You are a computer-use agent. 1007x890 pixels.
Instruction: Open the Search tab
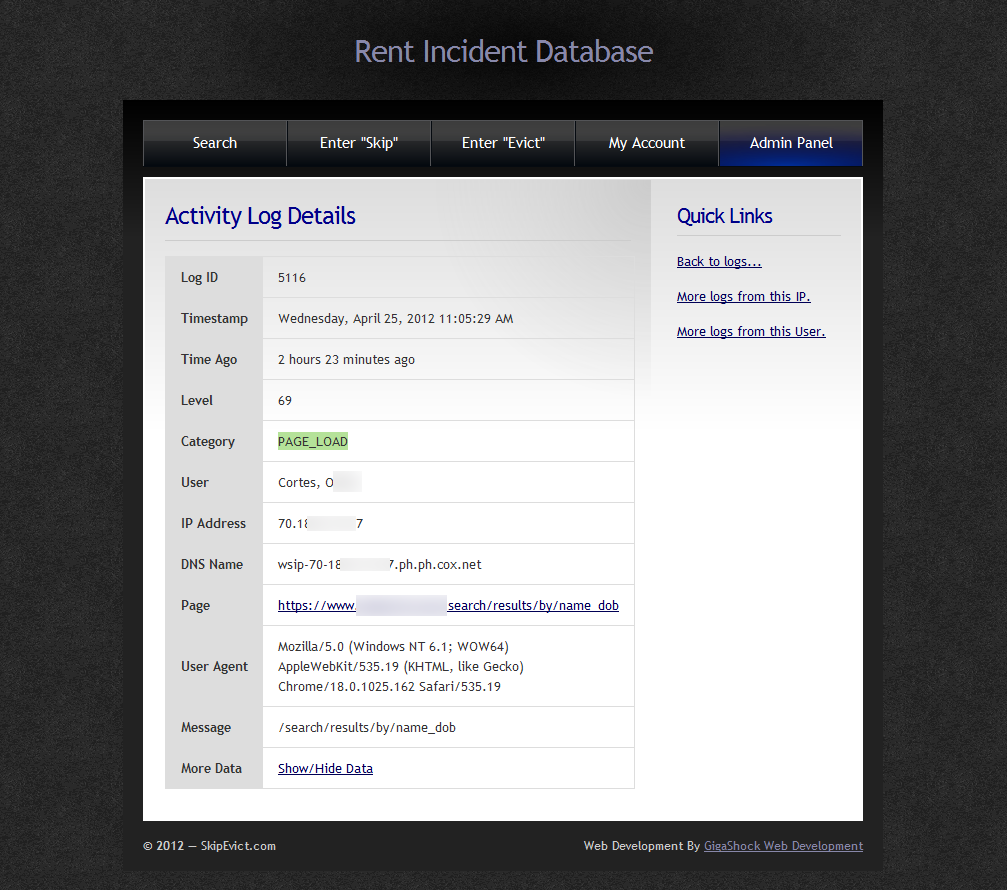215,143
